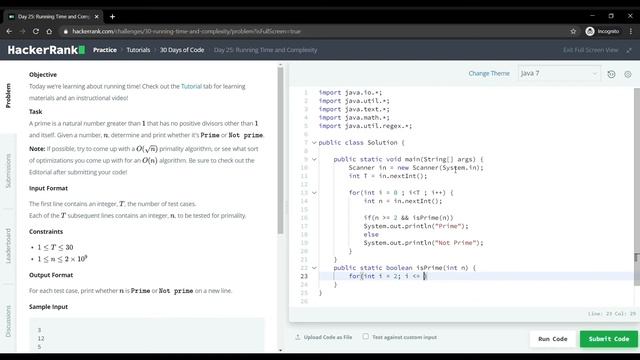Open the Java 7 language dropdown

pos(559,73)
